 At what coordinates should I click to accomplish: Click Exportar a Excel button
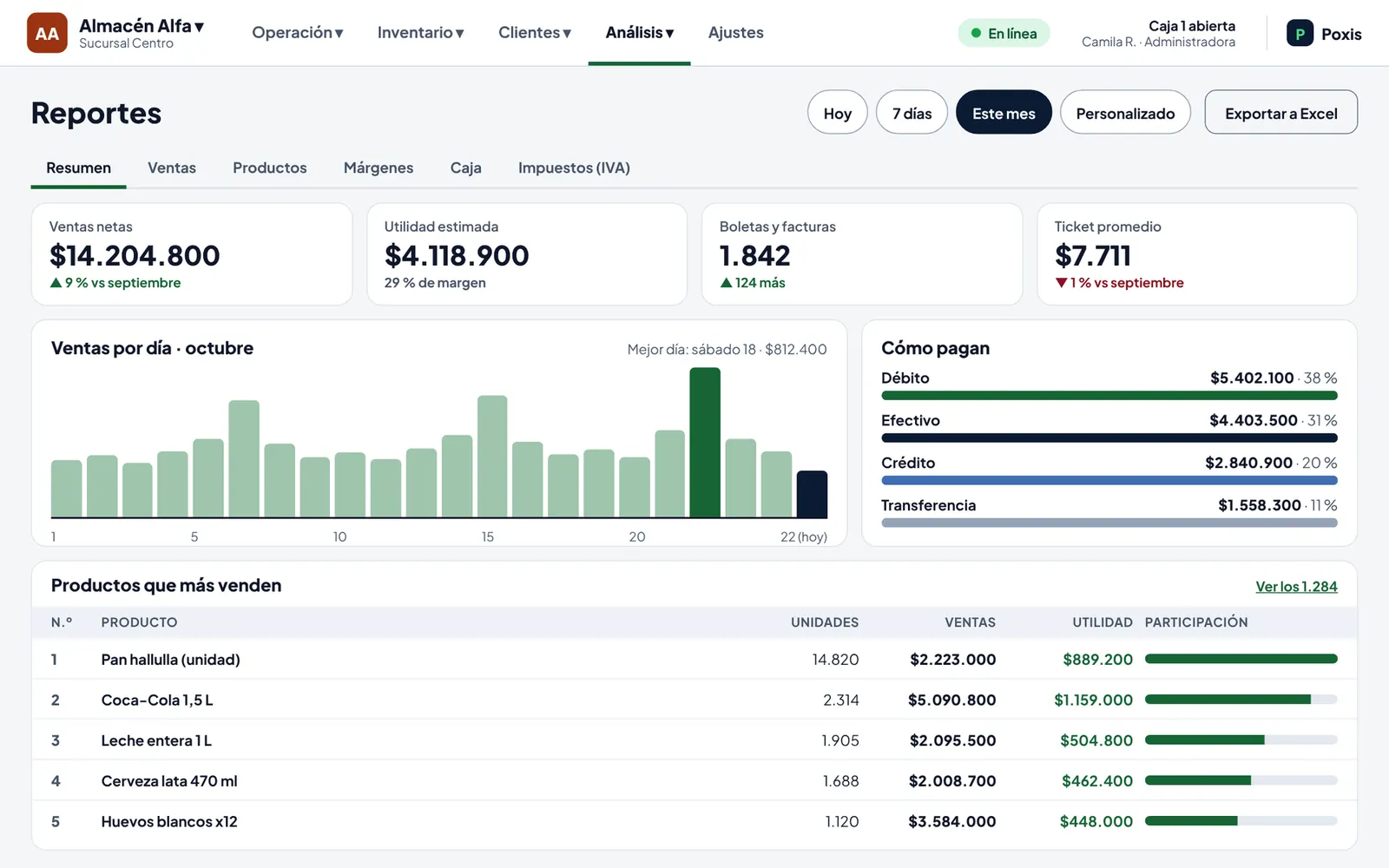click(x=1280, y=113)
